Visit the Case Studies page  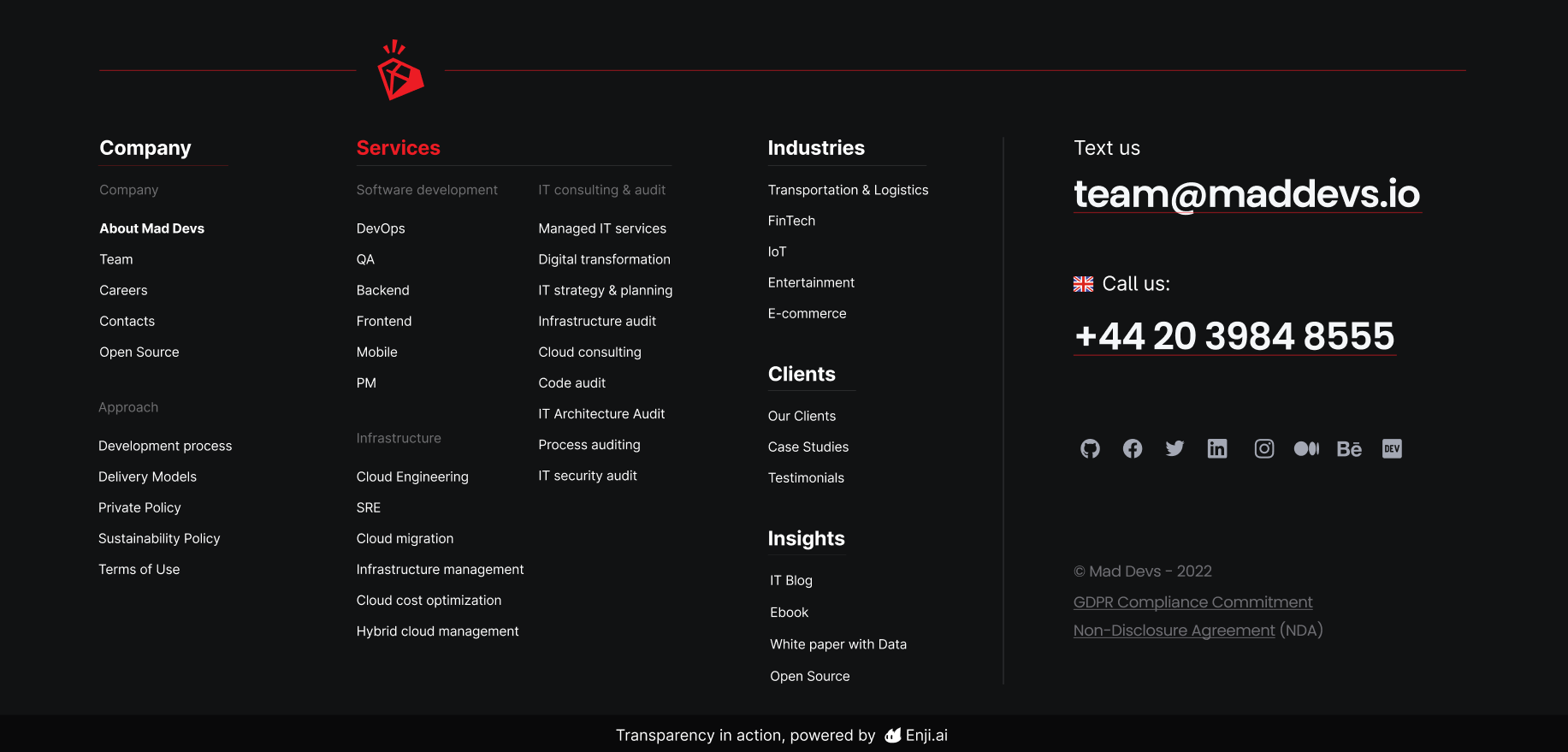click(x=808, y=447)
